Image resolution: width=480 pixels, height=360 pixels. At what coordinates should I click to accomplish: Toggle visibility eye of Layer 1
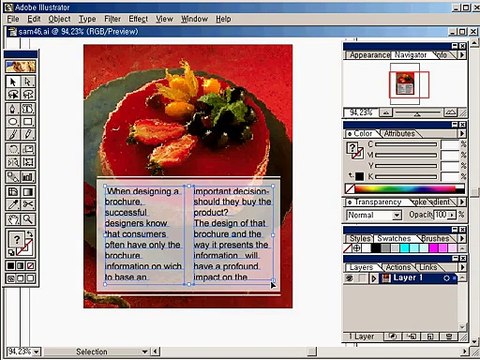(x=349, y=278)
